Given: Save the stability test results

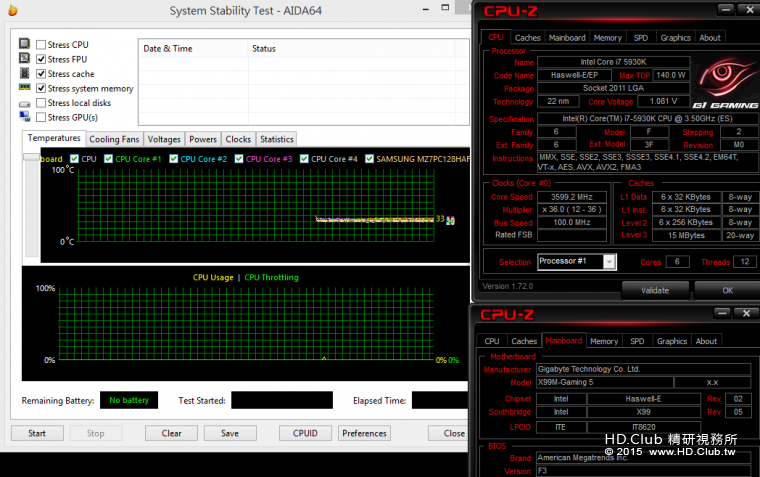Looking at the screenshot, I should pyautogui.click(x=230, y=433).
